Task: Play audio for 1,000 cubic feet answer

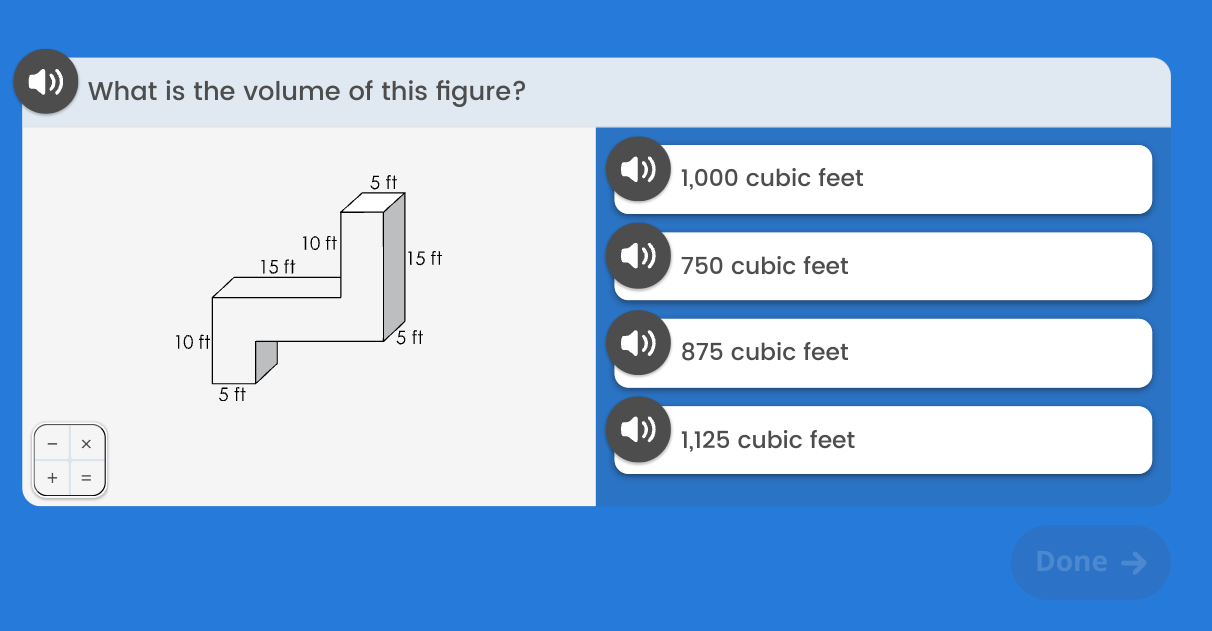Action: [x=638, y=169]
